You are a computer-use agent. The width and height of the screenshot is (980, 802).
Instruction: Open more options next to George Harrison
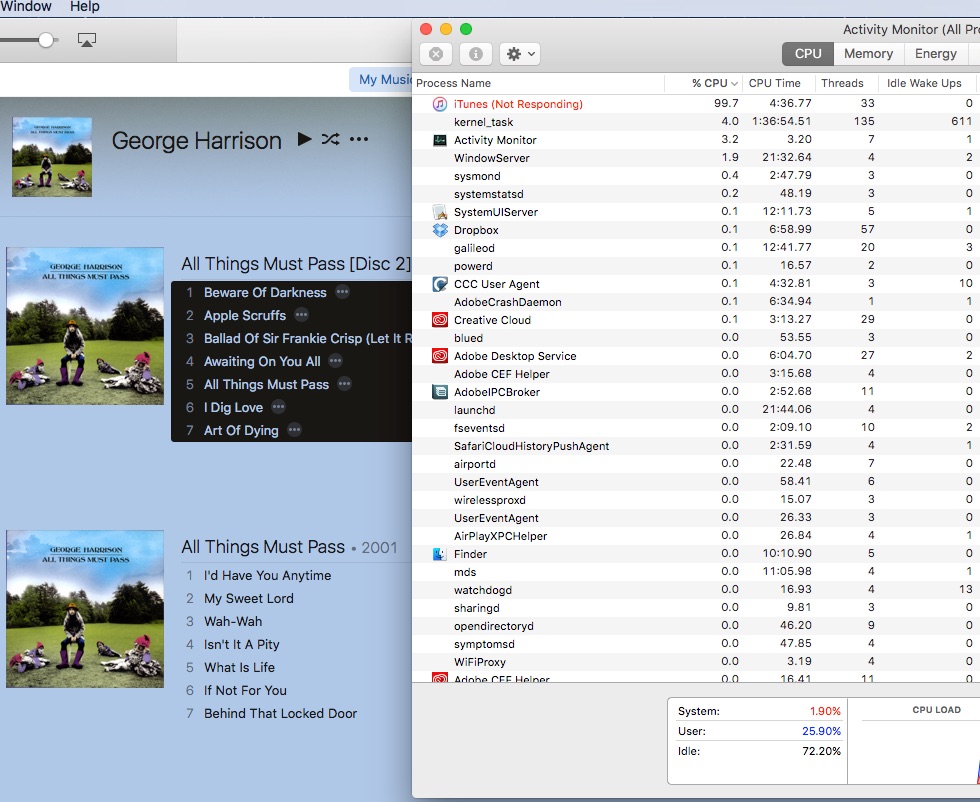359,139
